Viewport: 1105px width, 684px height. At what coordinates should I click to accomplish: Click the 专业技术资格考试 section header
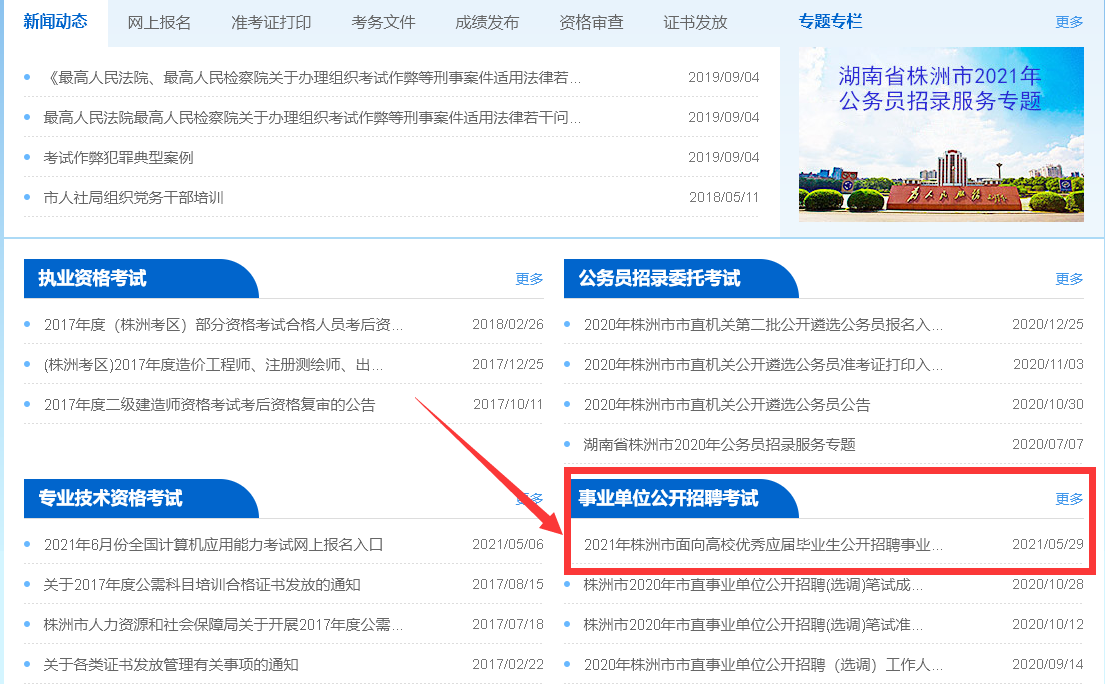(x=111, y=498)
